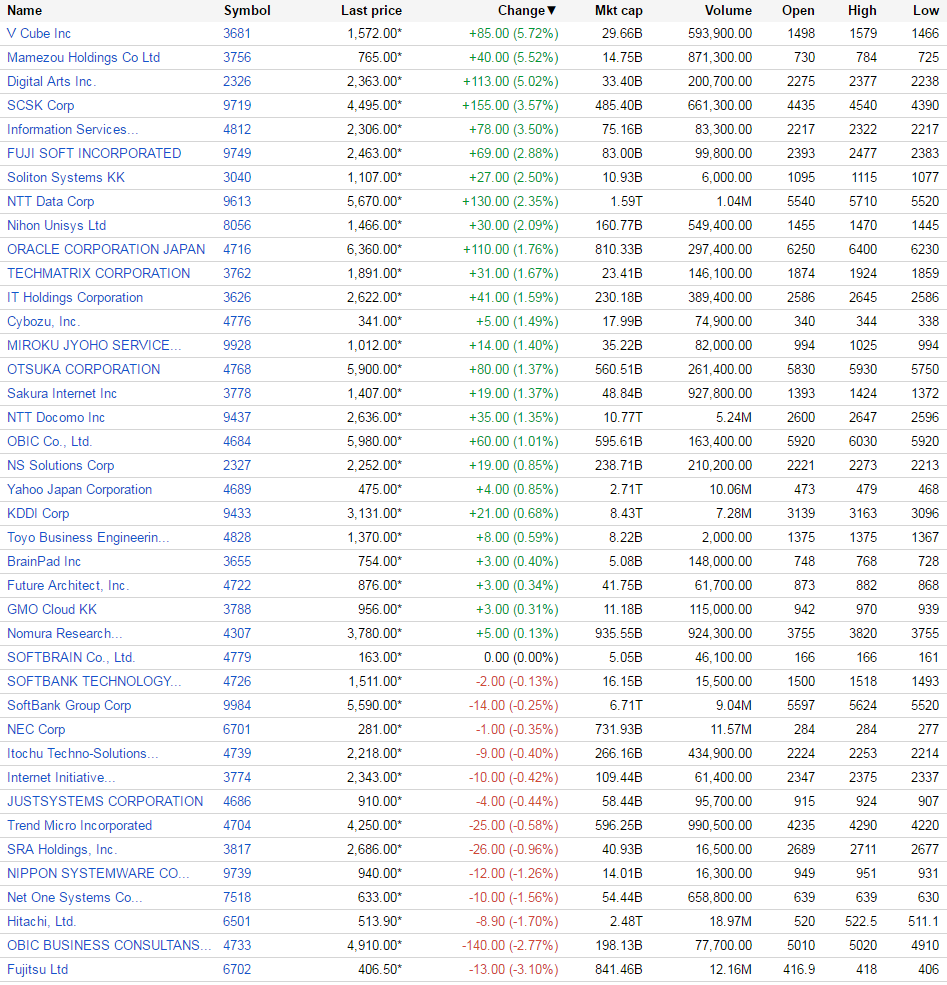Open Fujitsu Ltd company link
This screenshot has width=947, height=985.
[38, 970]
